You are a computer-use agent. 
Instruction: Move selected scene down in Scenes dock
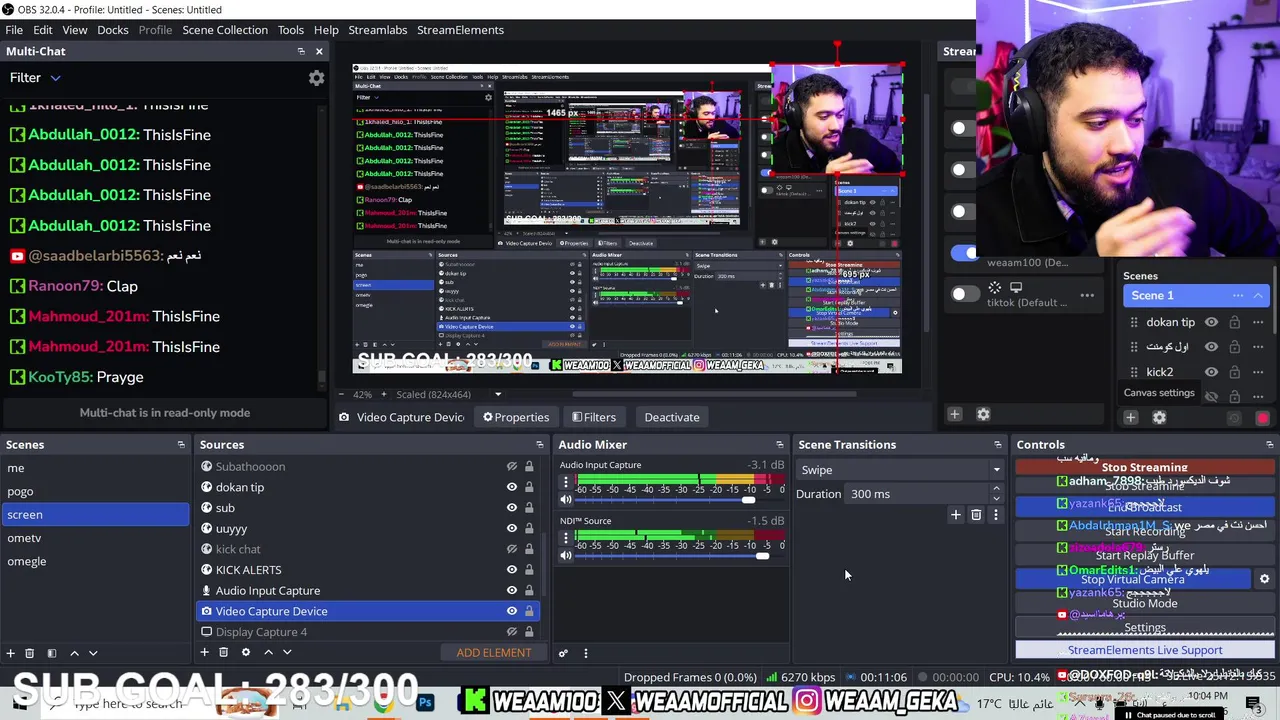tap(93, 653)
